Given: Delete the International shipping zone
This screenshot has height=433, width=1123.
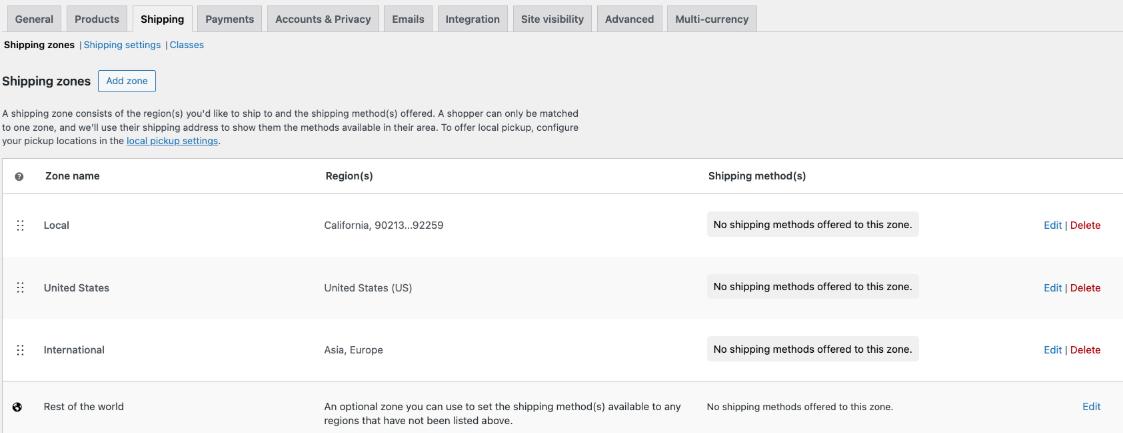Looking at the screenshot, I should [1085, 350].
